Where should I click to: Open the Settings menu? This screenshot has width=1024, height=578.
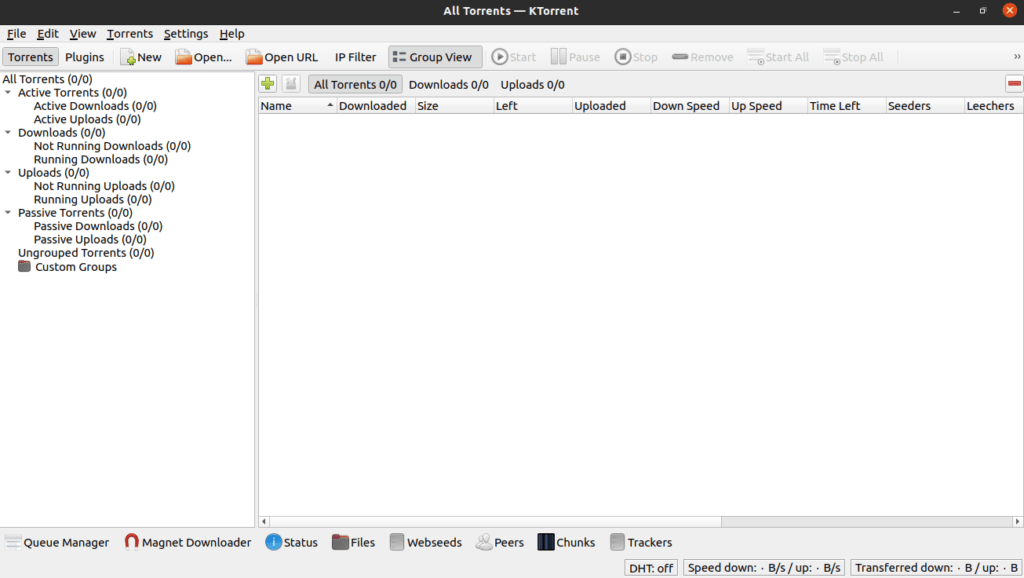[186, 34]
